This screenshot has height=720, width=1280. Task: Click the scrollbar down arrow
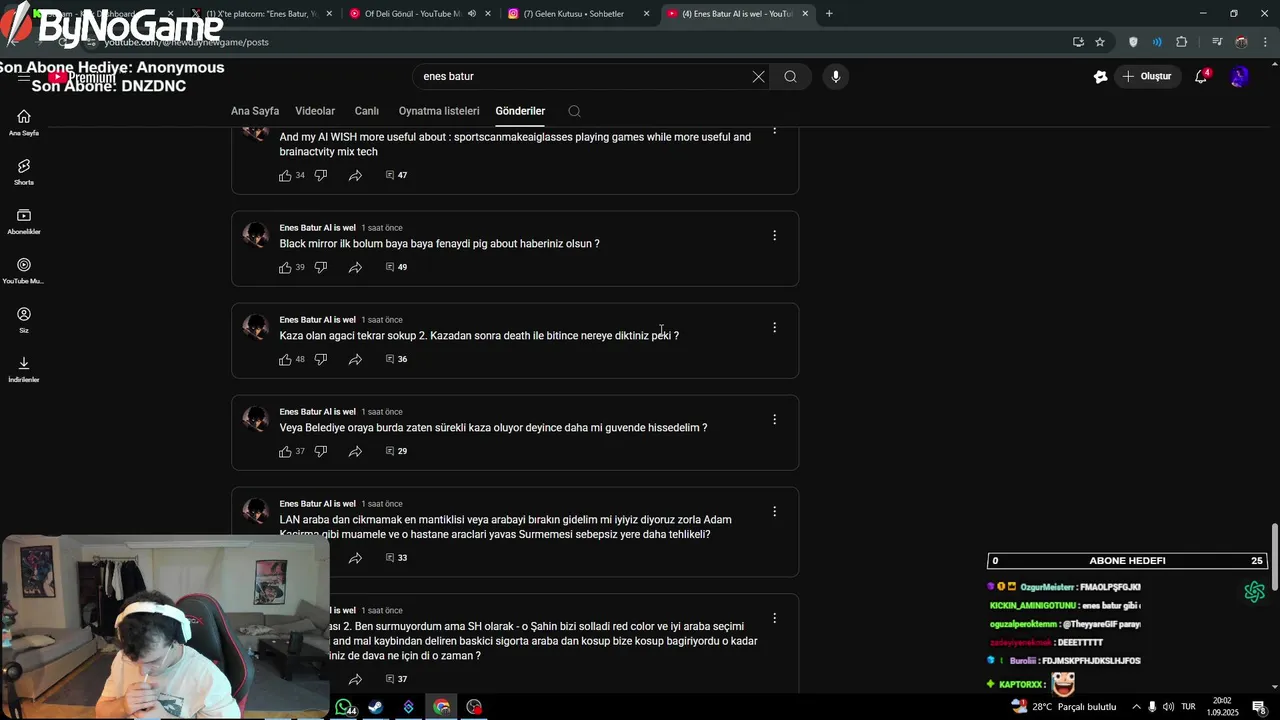coord(1274,687)
